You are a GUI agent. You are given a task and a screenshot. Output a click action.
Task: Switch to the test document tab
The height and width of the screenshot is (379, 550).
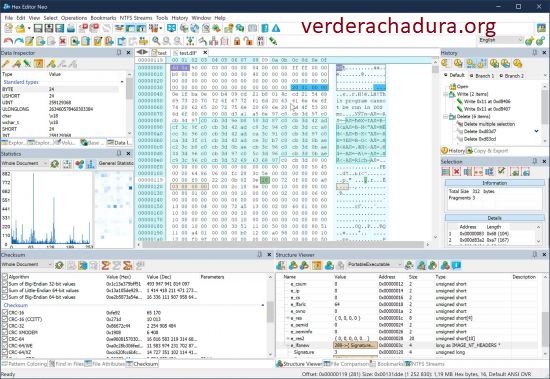point(160,53)
